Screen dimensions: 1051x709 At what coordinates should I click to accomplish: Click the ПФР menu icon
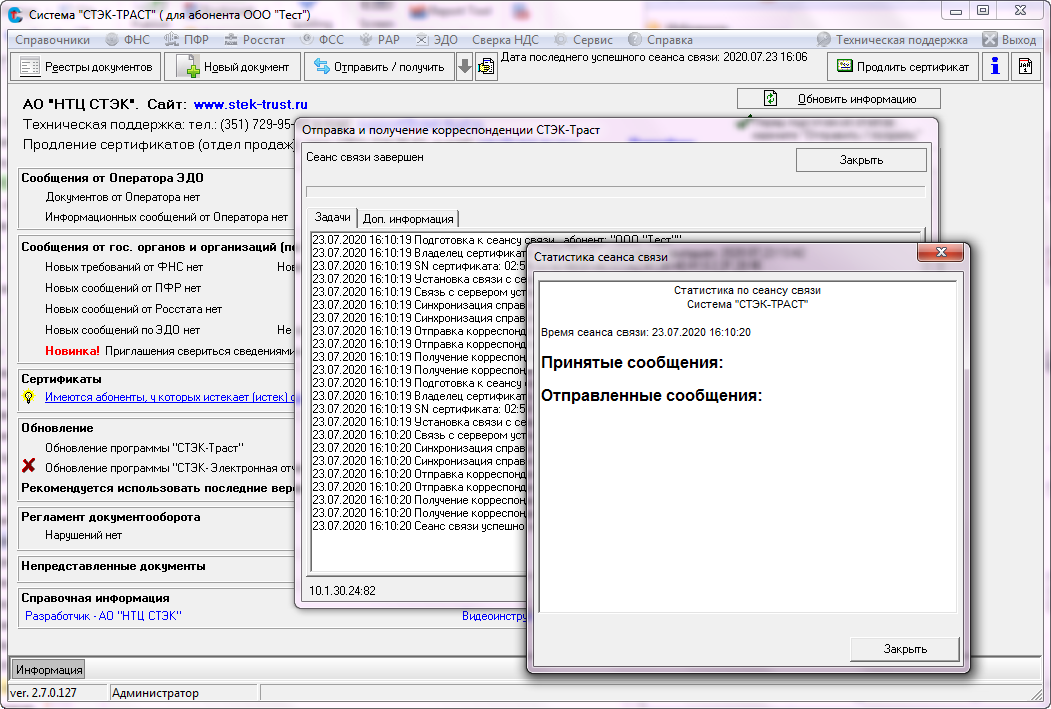(x=172, y=40)
